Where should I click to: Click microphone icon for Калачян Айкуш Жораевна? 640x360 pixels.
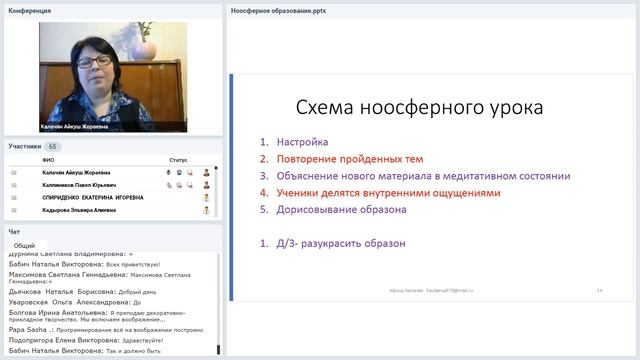(x=169, y=173)
